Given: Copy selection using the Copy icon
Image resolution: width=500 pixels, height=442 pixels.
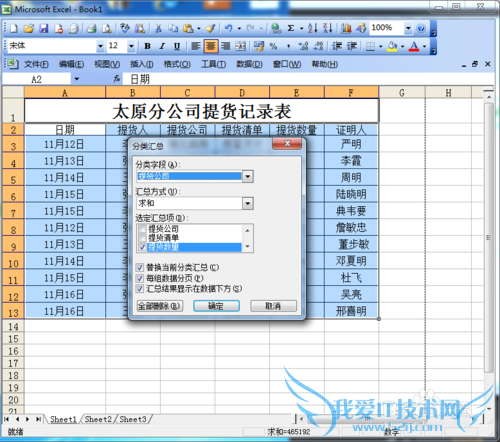Looking at the screenshot, I should [173, 28].
